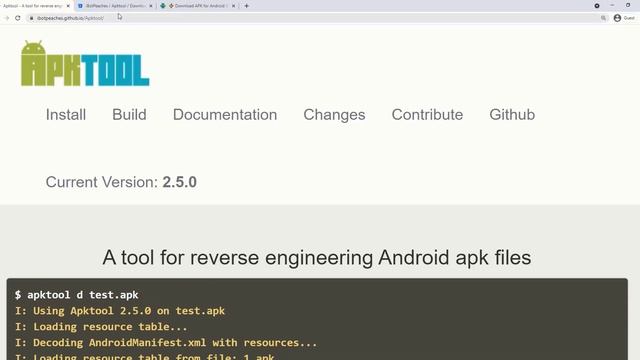This screenshot has width=640, height=360.
Task: Click the version number 2.5.0
Action: (x=180, y=182)
